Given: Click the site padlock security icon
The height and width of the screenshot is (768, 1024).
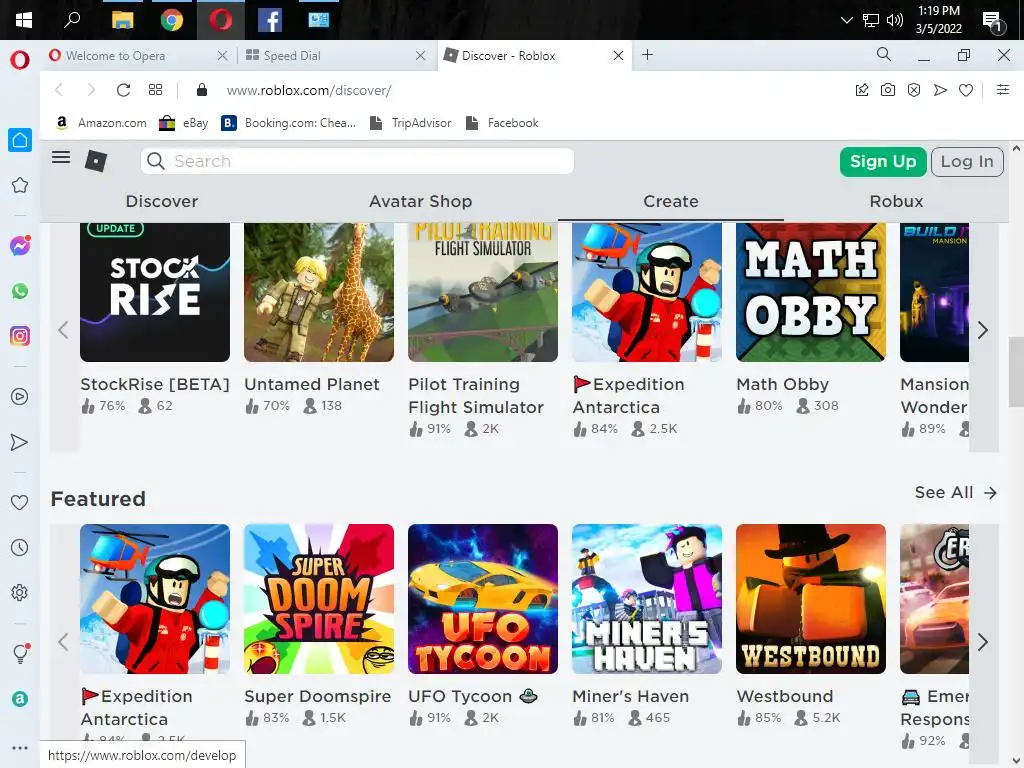Looking at the screenshot, I should [x=202, y=90].
